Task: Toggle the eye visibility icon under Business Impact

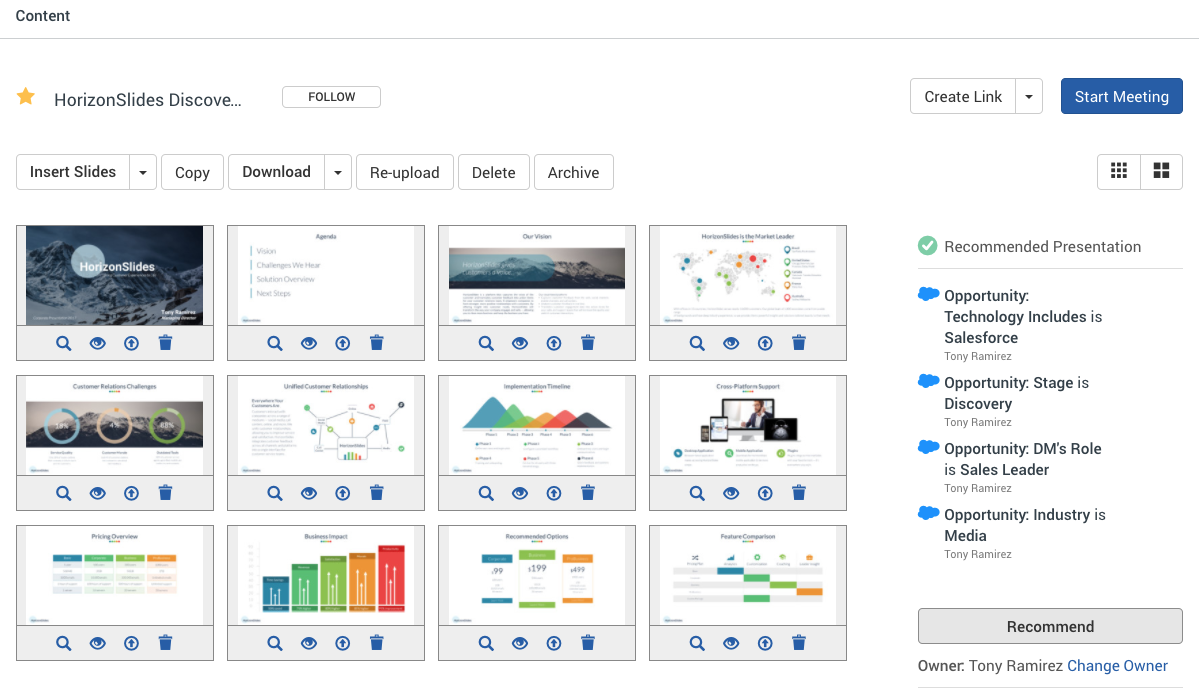Action: pyautogui.click(x=309, y=643)
